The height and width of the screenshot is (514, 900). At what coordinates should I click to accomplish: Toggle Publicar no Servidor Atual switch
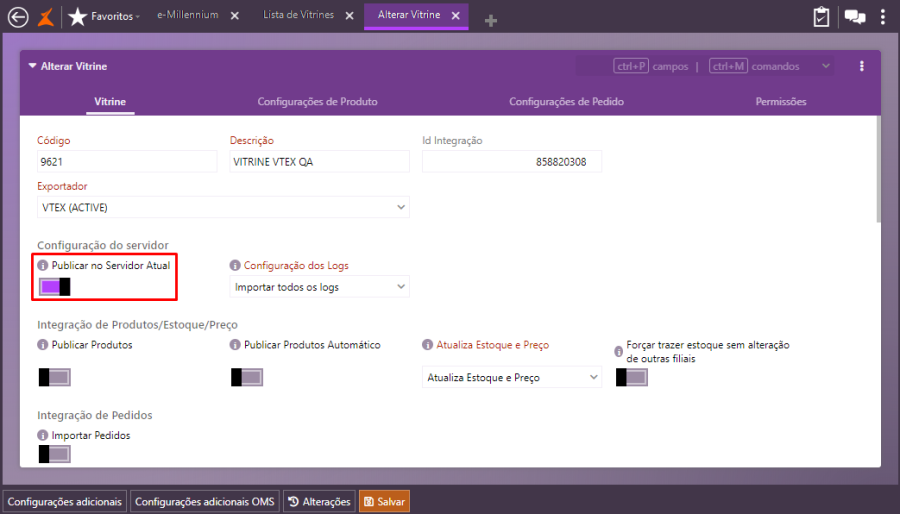point(55,287)
